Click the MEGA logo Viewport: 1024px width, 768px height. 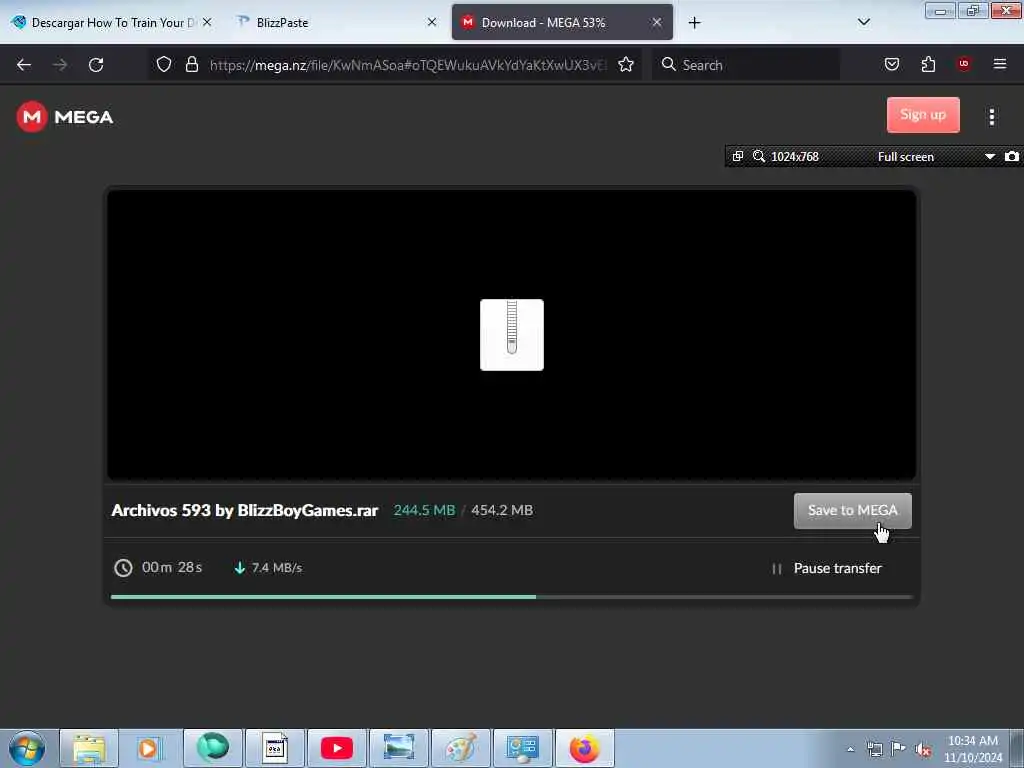(x=65, y=117)
